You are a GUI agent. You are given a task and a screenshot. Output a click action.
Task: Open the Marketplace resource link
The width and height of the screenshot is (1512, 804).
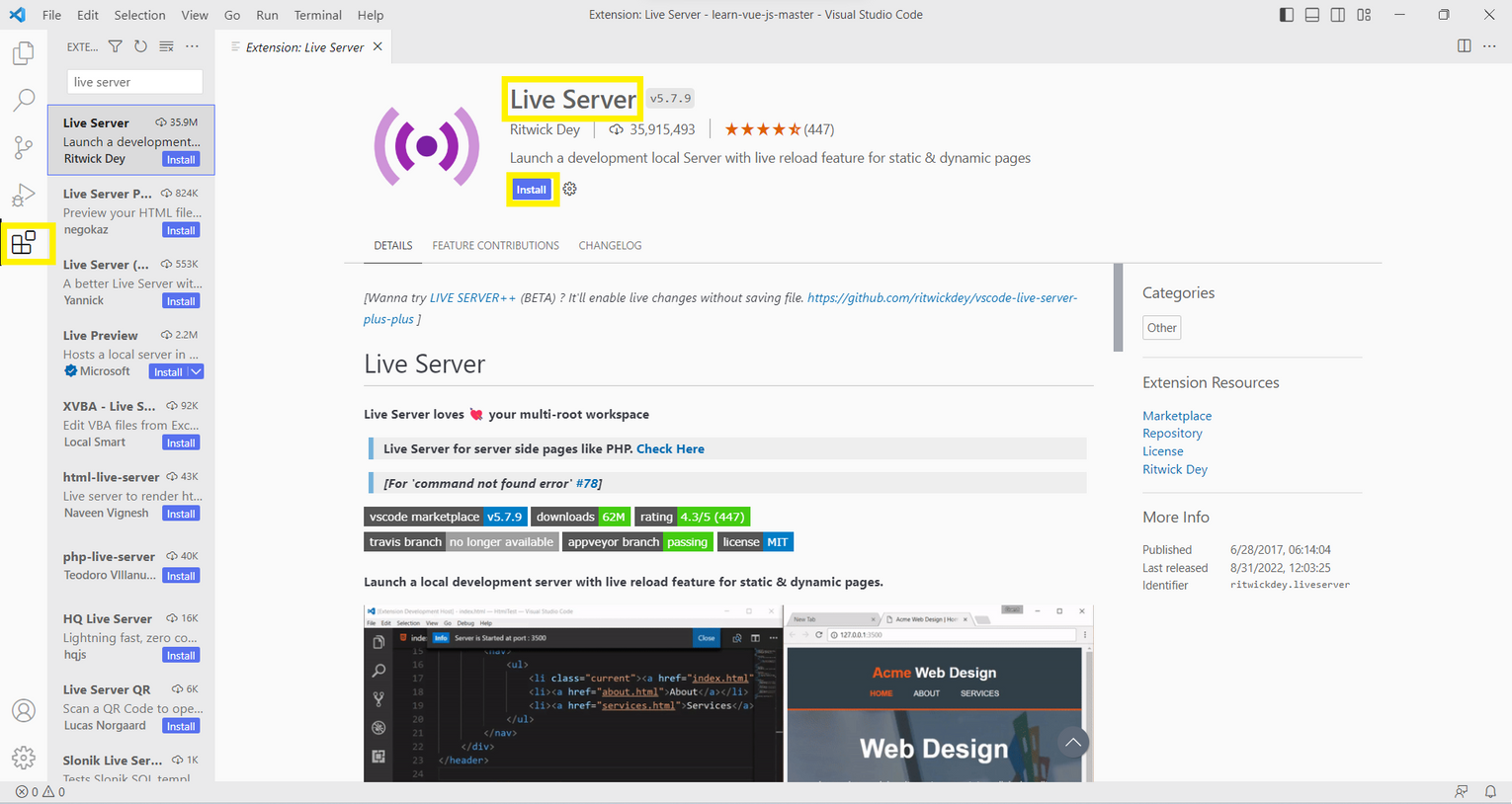pos(1177,416)
